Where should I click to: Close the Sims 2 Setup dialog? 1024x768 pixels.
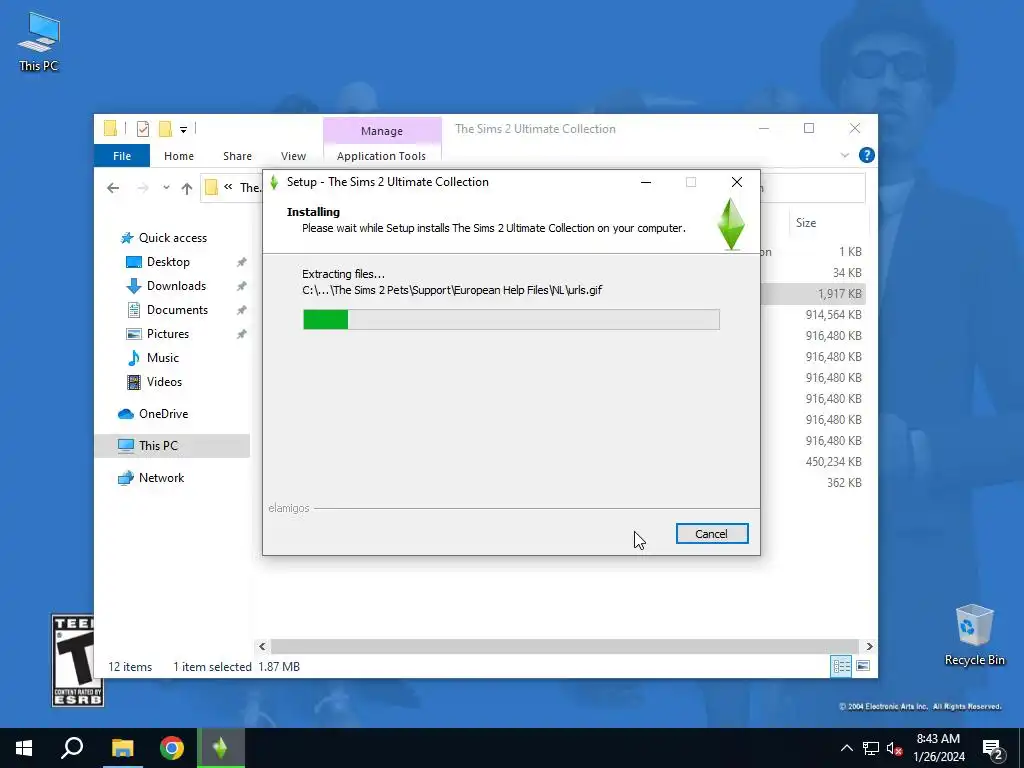point(737,182)
